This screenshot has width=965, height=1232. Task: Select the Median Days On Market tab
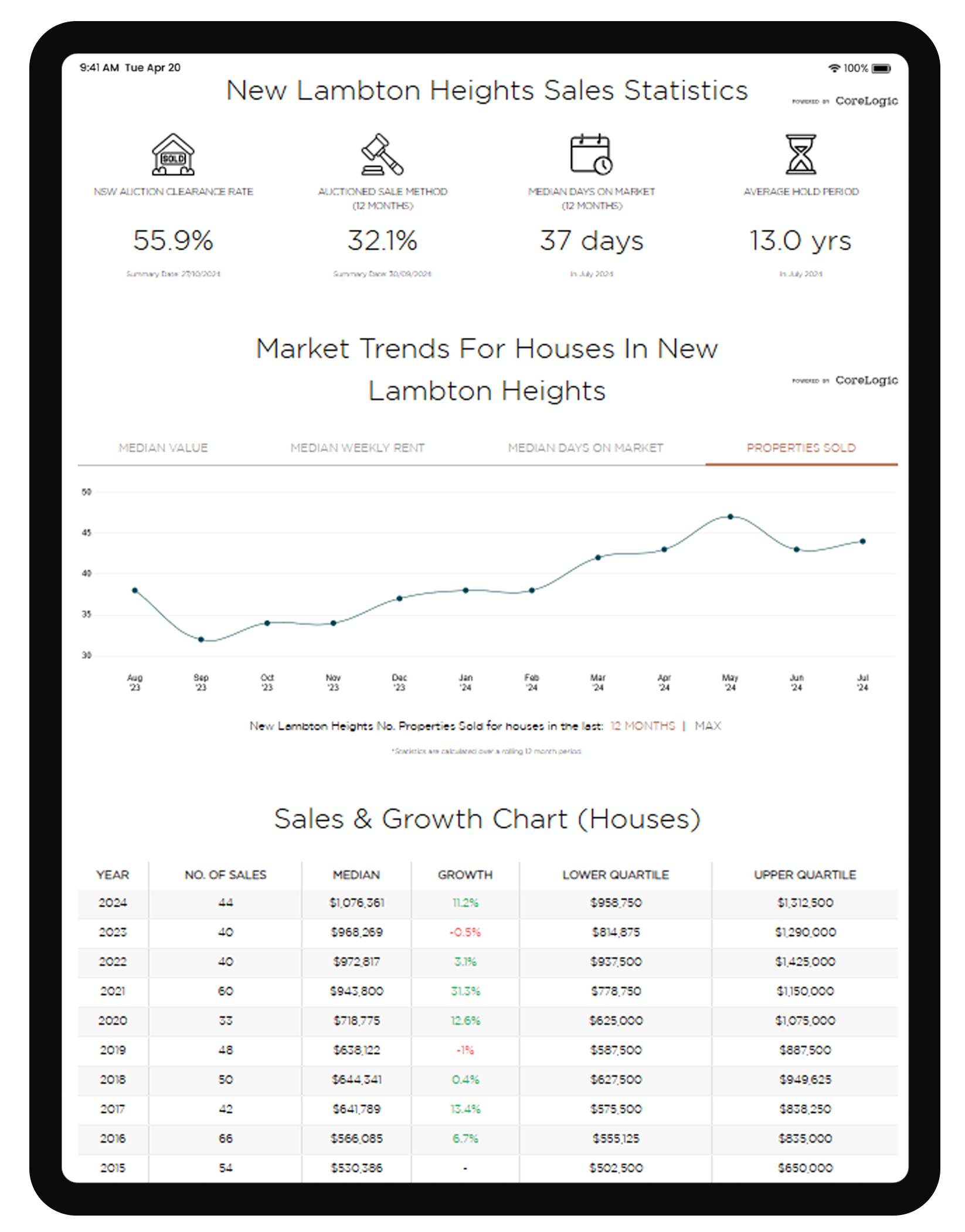pyautogui.click(x=585, y=448)
